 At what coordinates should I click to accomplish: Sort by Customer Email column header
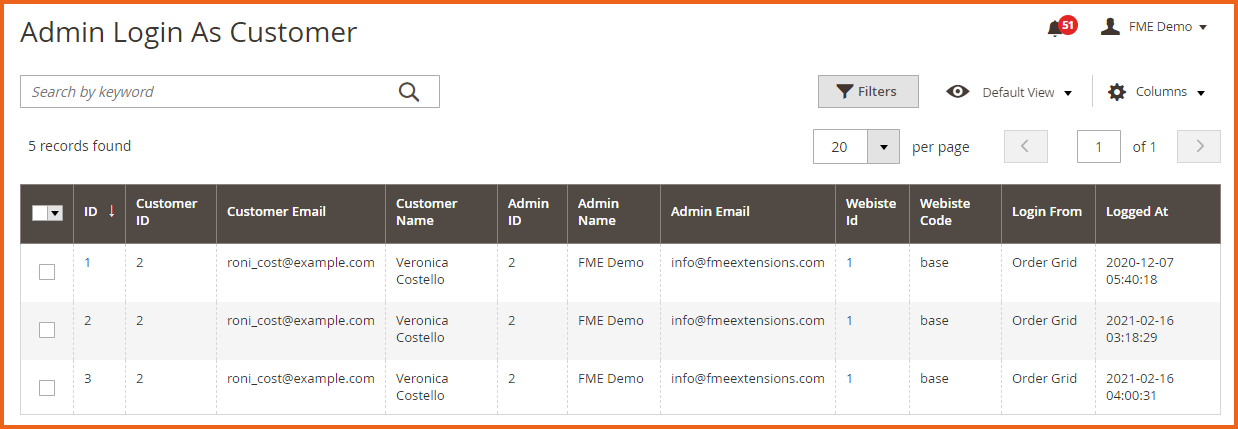tap(276, 212)
